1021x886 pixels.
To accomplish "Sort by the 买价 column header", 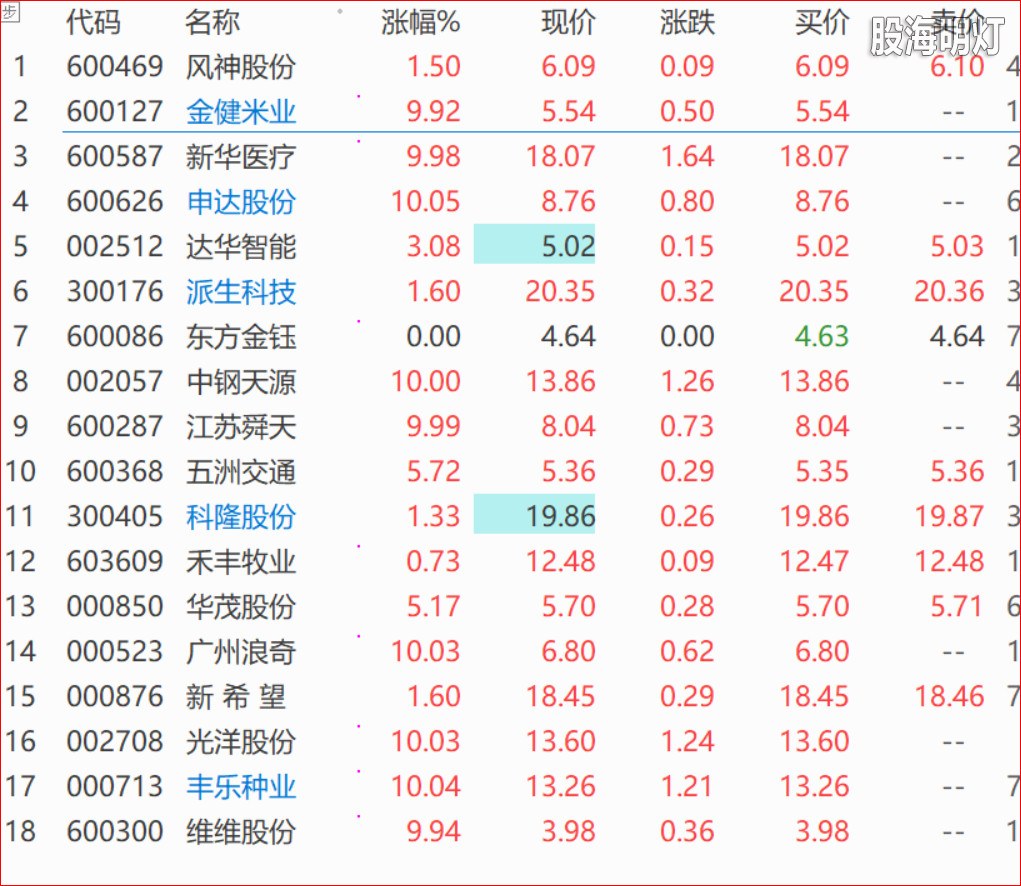I will pos(822,22).
